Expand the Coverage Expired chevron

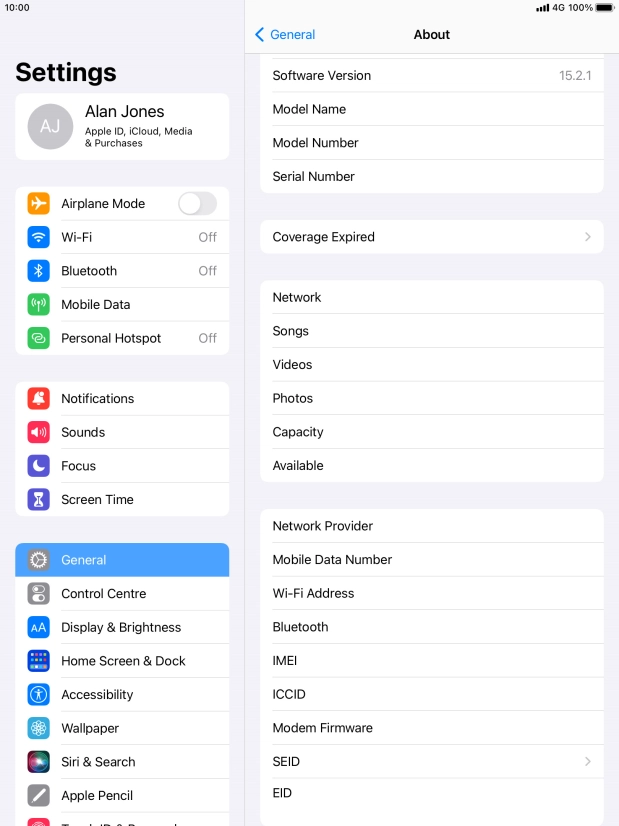[587, 237]
